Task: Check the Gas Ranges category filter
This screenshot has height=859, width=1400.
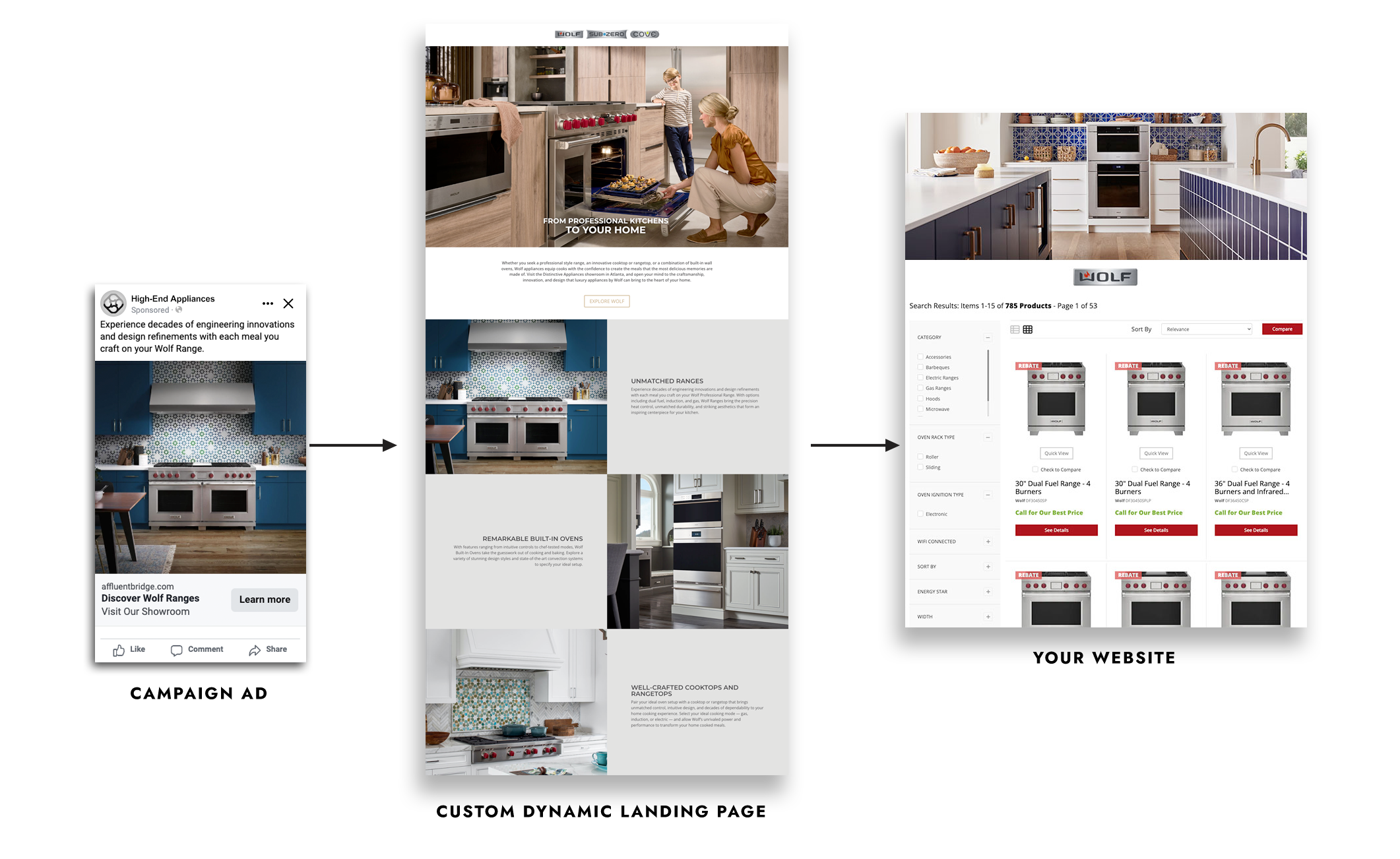Action: click(920, 388)
